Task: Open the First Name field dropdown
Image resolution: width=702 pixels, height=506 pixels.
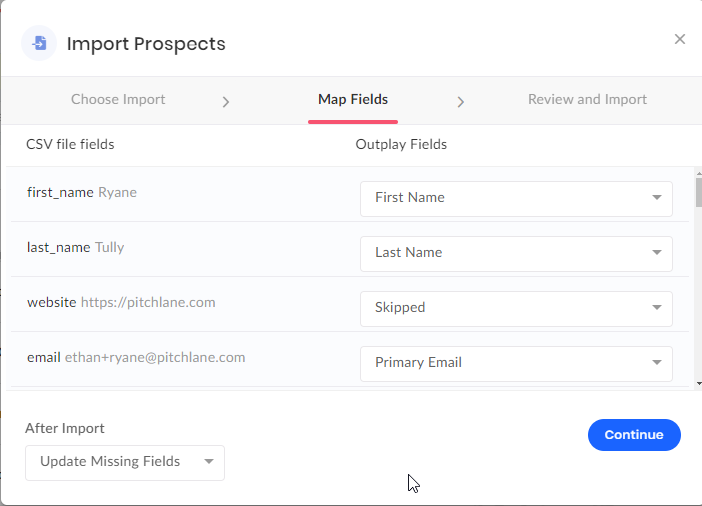Action: point(516,198)
